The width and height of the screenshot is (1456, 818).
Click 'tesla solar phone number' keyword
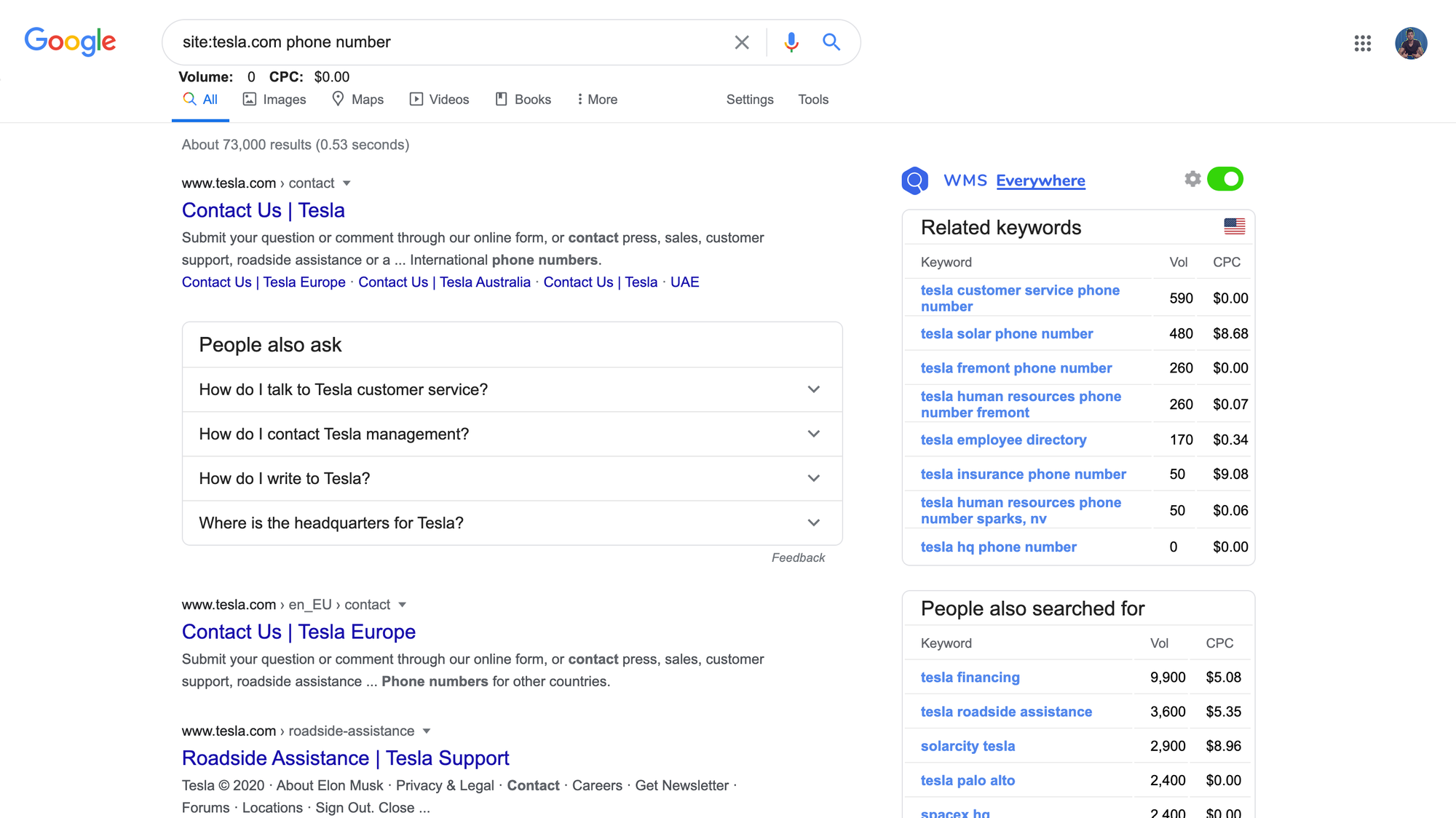pos(1006,334)
